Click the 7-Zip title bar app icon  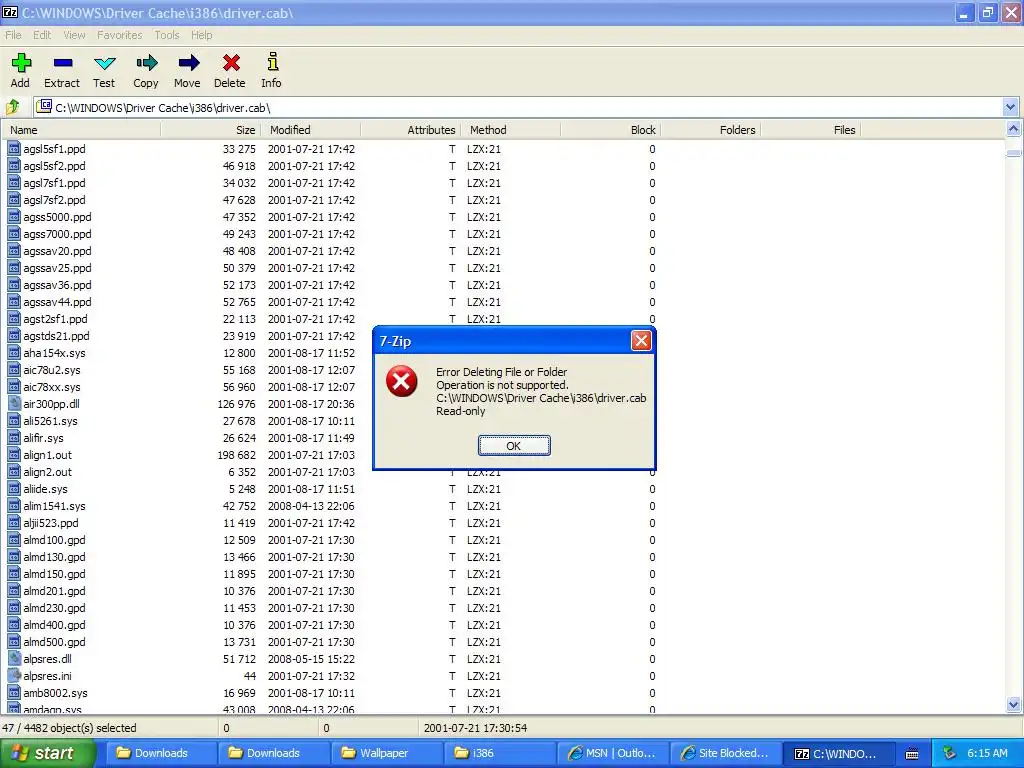click(x=10, y=12)
